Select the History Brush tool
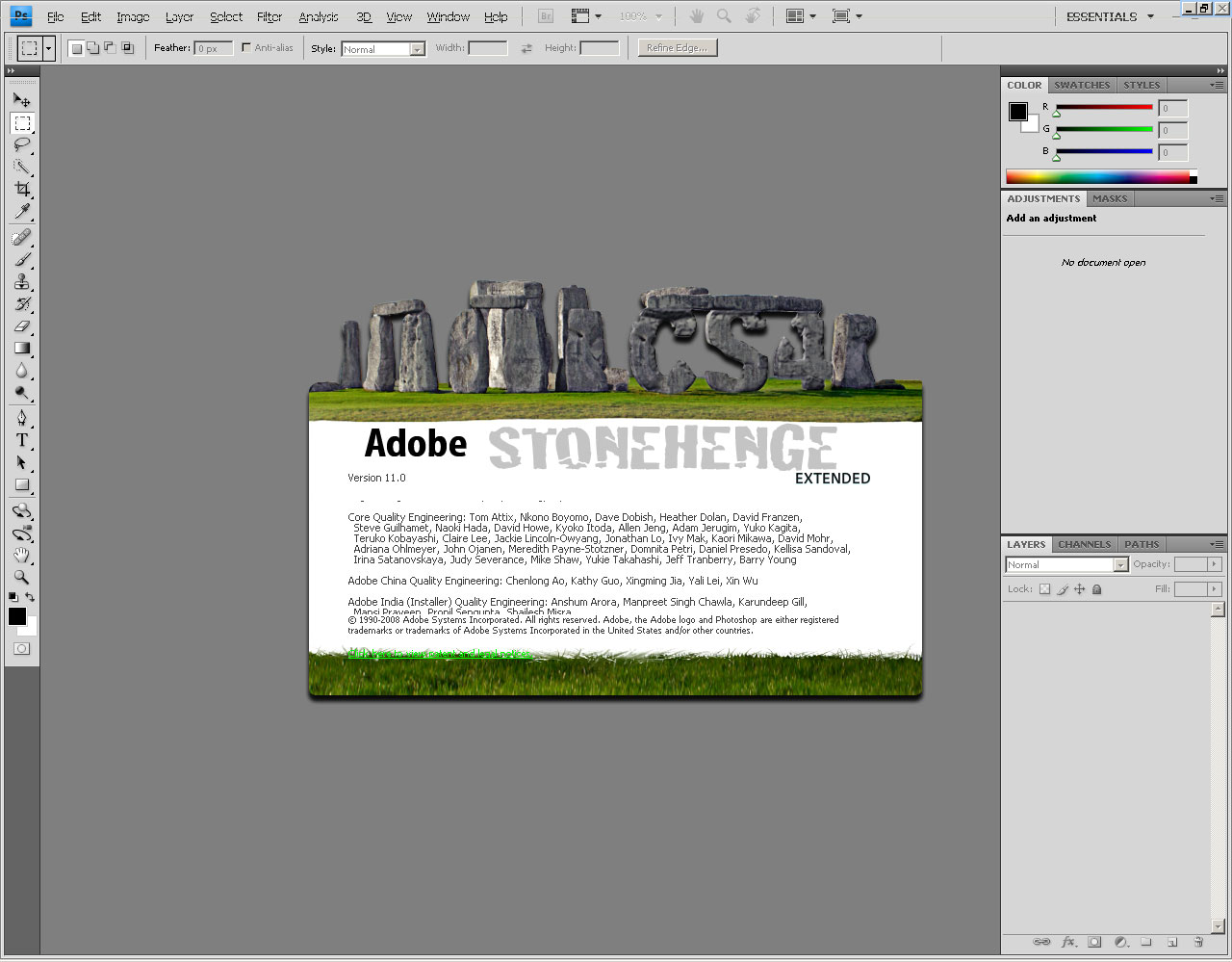Viewport: 1232px width, 962px height. [x=21, y=303]
